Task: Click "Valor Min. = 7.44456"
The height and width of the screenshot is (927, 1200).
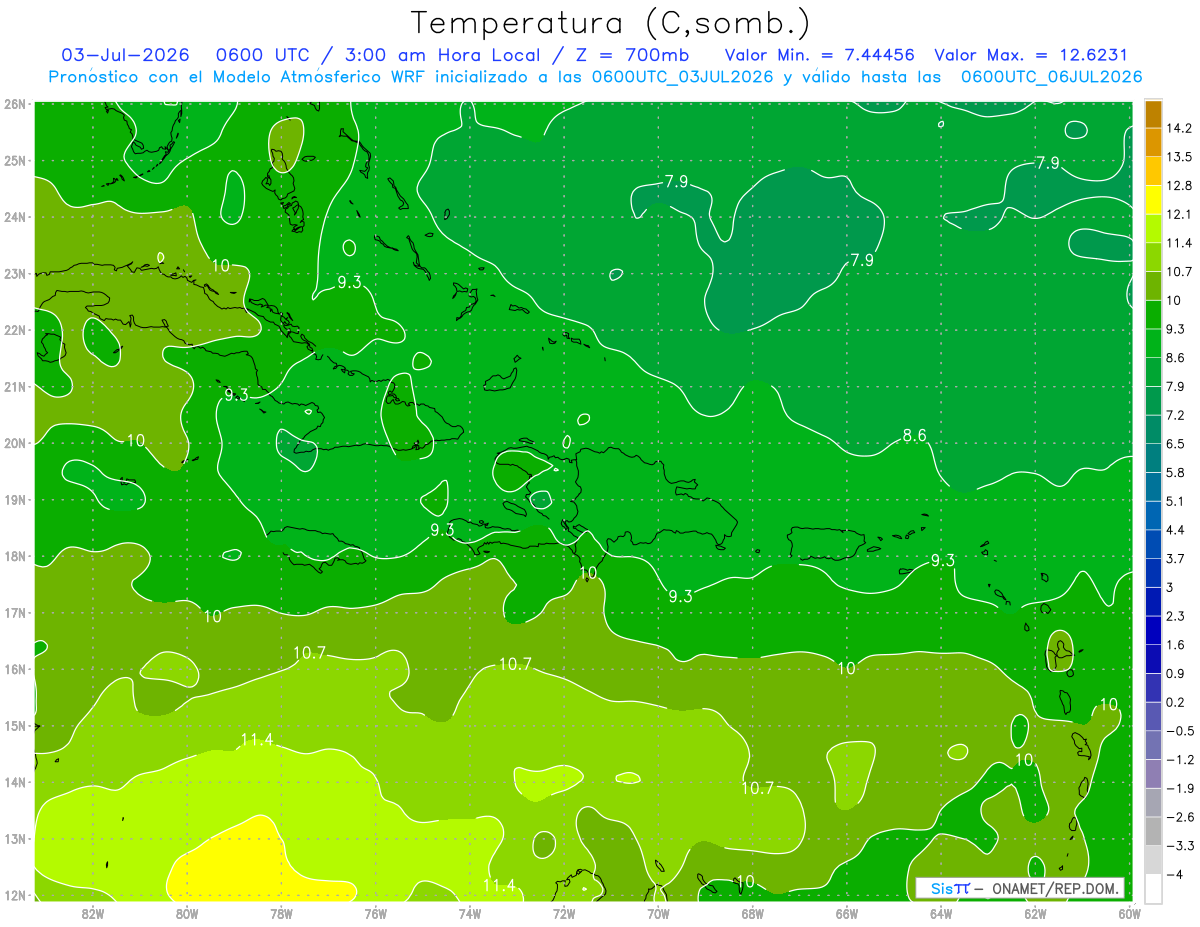Action: point(821,55)
